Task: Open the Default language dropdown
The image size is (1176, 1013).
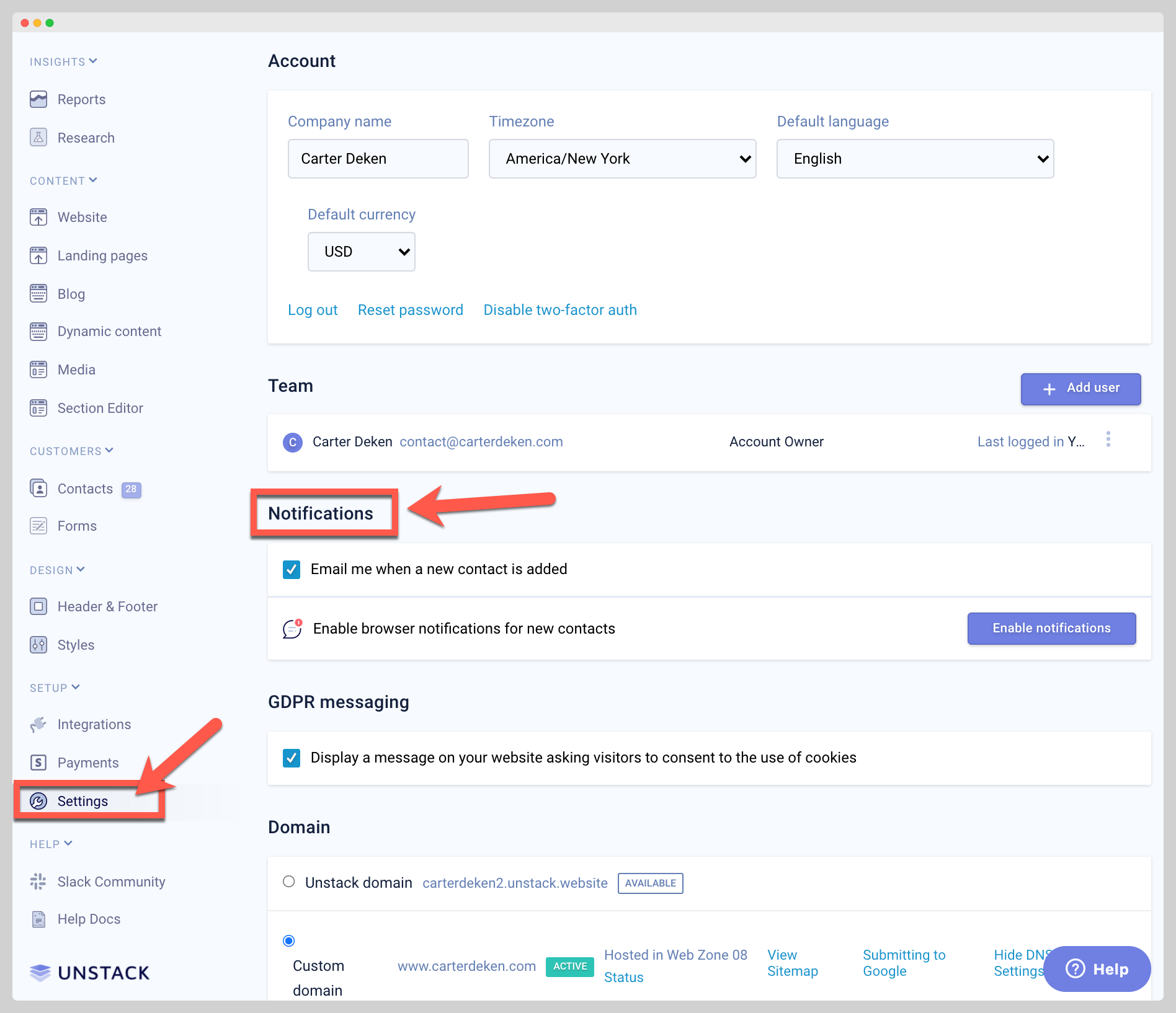Action: (x=915, y=159)
